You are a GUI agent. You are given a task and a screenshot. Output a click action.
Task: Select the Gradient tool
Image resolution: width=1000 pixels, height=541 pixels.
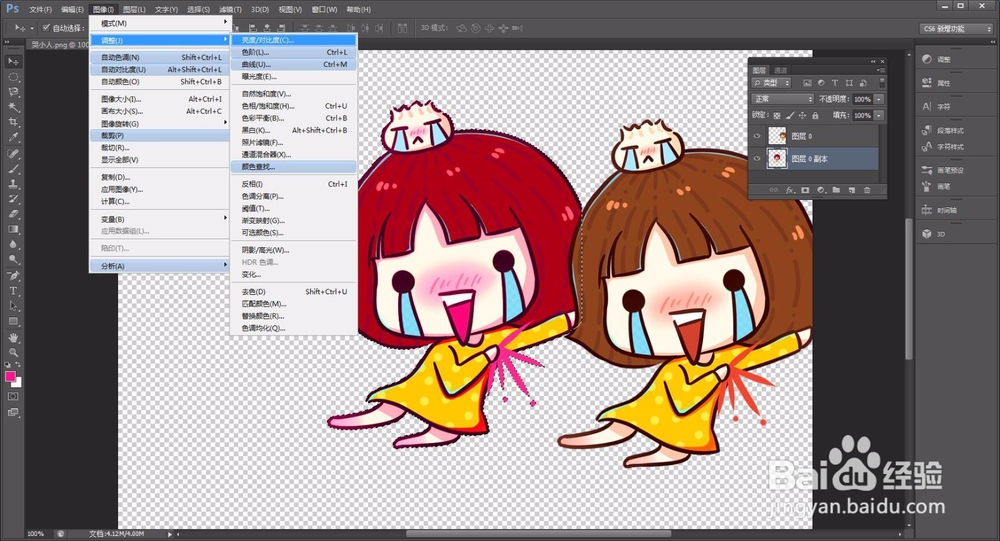pyautogui.click(x=13, y=229)
